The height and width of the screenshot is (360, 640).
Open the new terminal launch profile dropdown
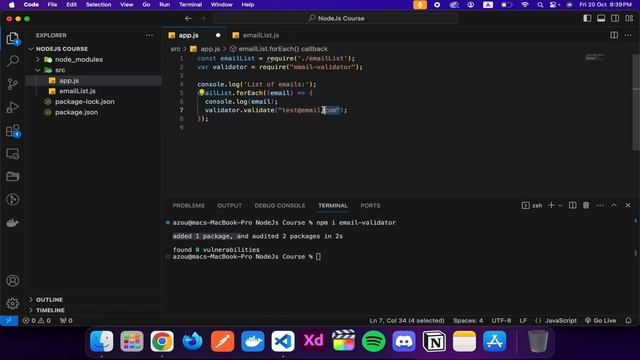point(560,205)
